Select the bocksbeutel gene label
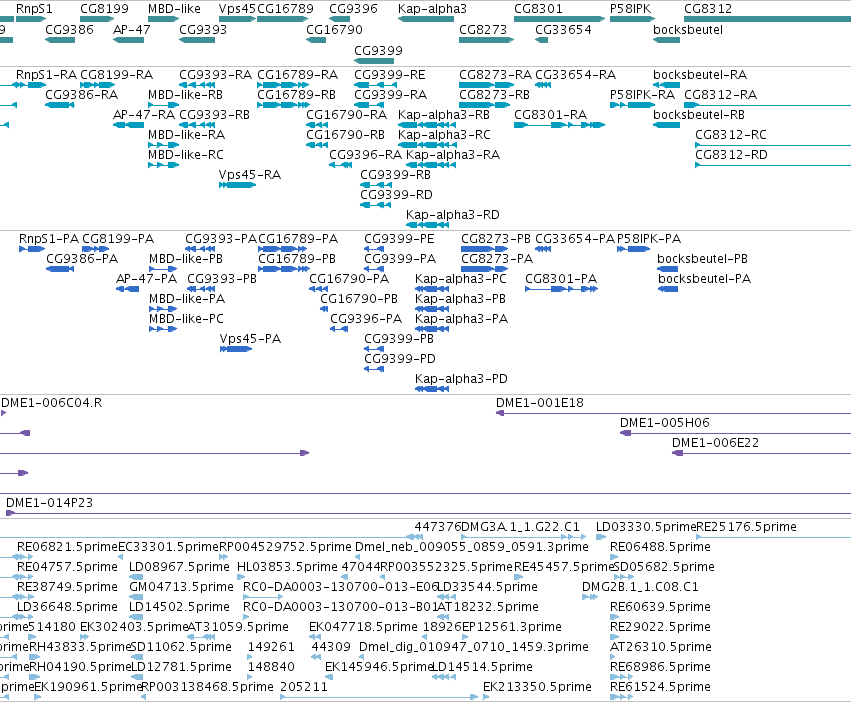The height and width of the screenshot is (702, 851). (688, 29)
